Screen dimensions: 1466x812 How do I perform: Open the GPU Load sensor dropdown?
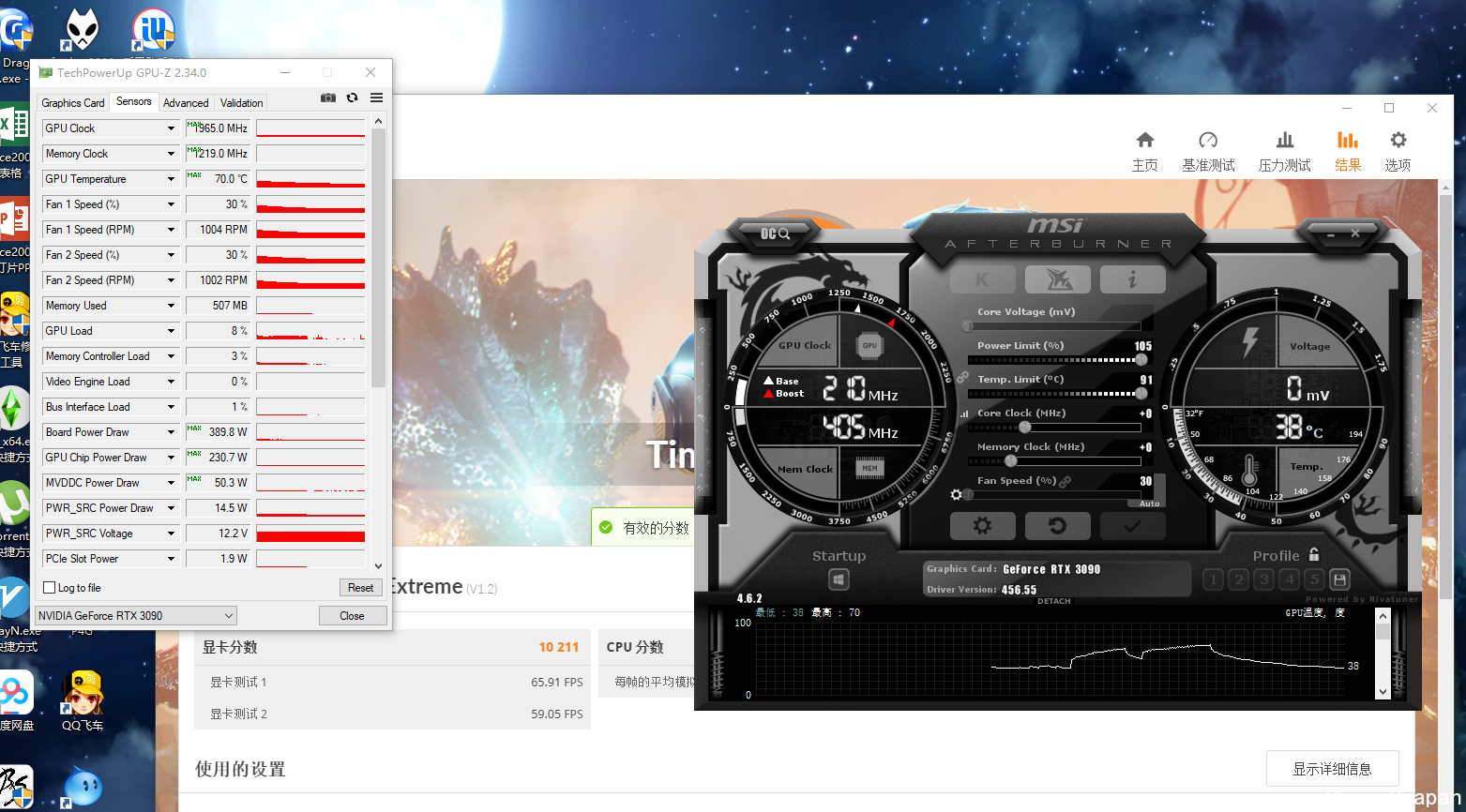coord(171,331)
